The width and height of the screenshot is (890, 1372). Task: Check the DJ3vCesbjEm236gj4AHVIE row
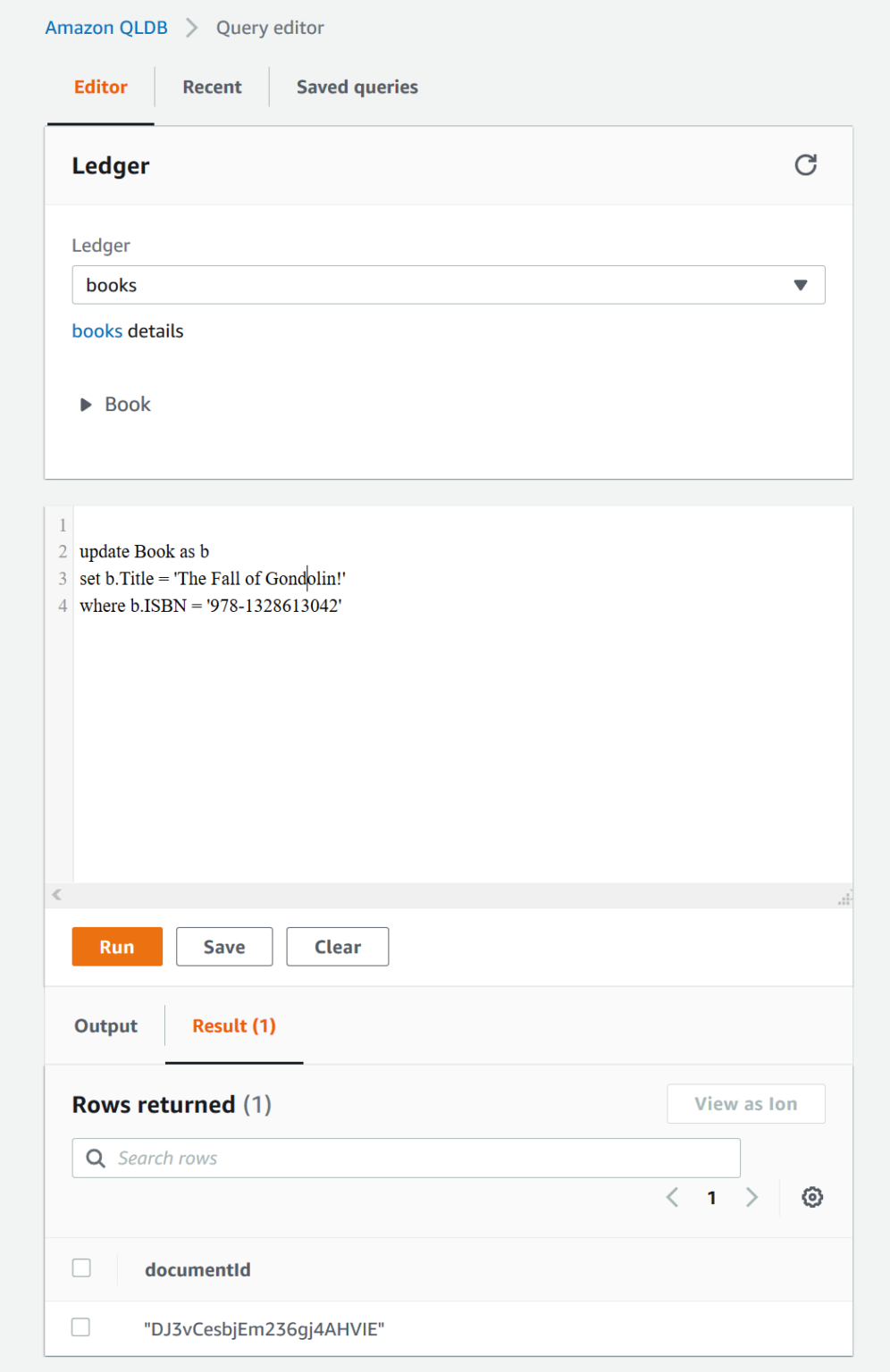(81, 1327)
